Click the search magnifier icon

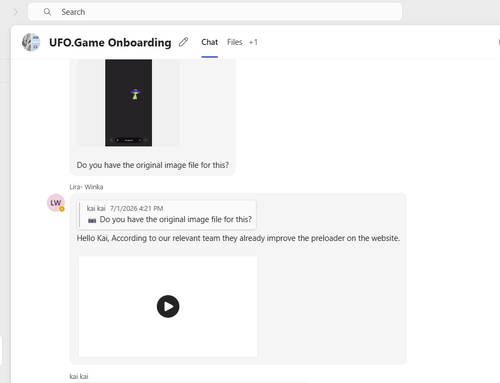tap(47, 12)
